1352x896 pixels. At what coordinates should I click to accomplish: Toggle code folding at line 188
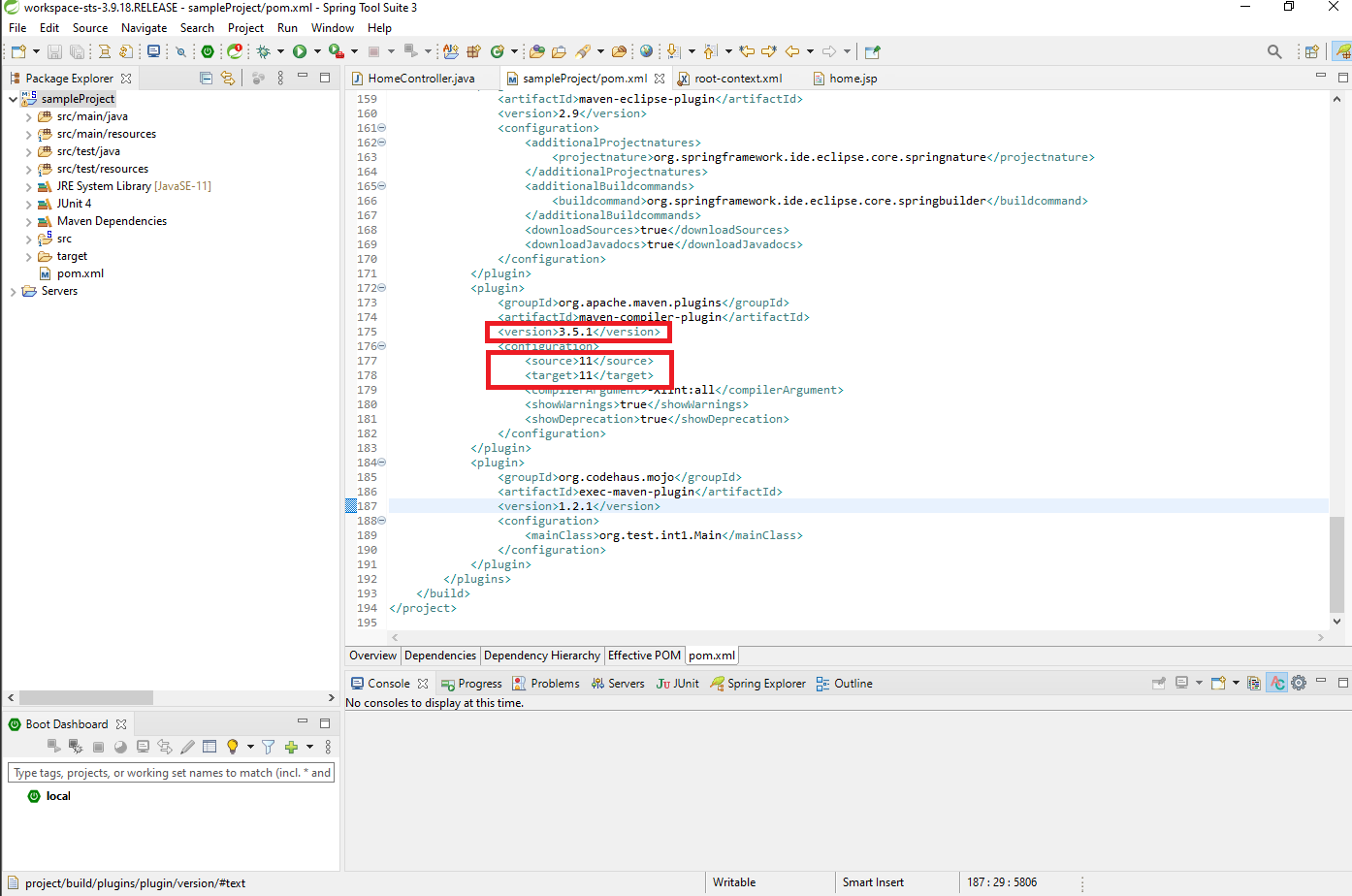click(x=382, y=521)
